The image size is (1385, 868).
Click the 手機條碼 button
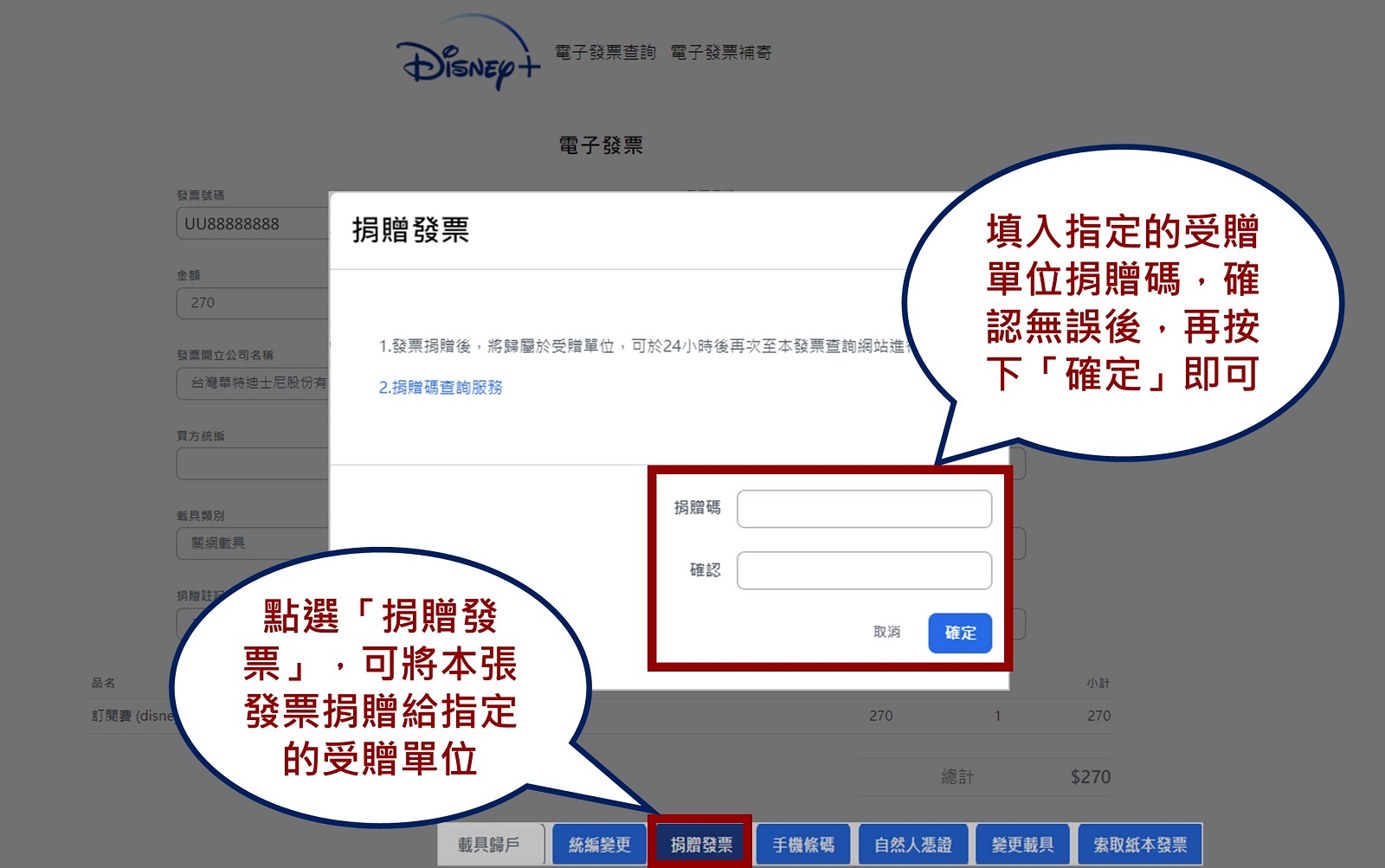[x=803, y=845]
